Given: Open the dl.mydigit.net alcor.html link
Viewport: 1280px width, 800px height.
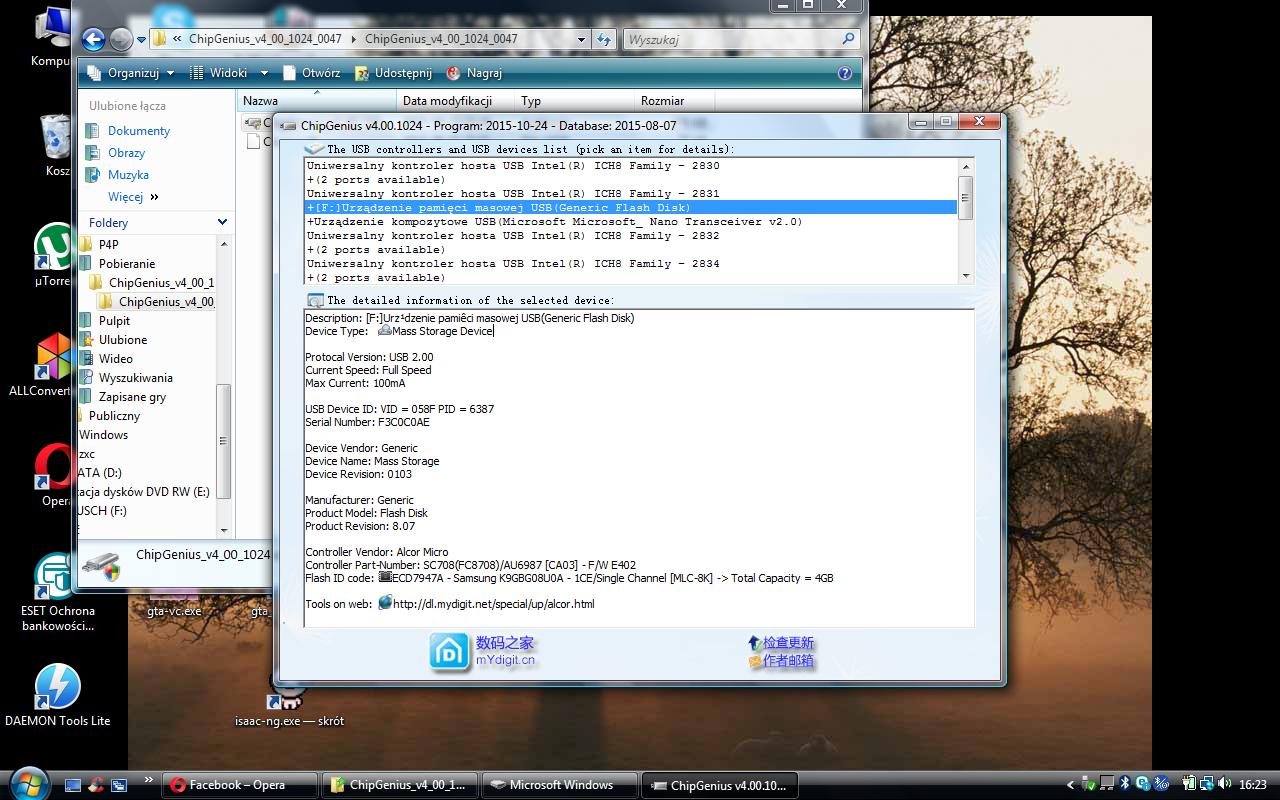Looking at the screenshot, I should click(494, 604).
